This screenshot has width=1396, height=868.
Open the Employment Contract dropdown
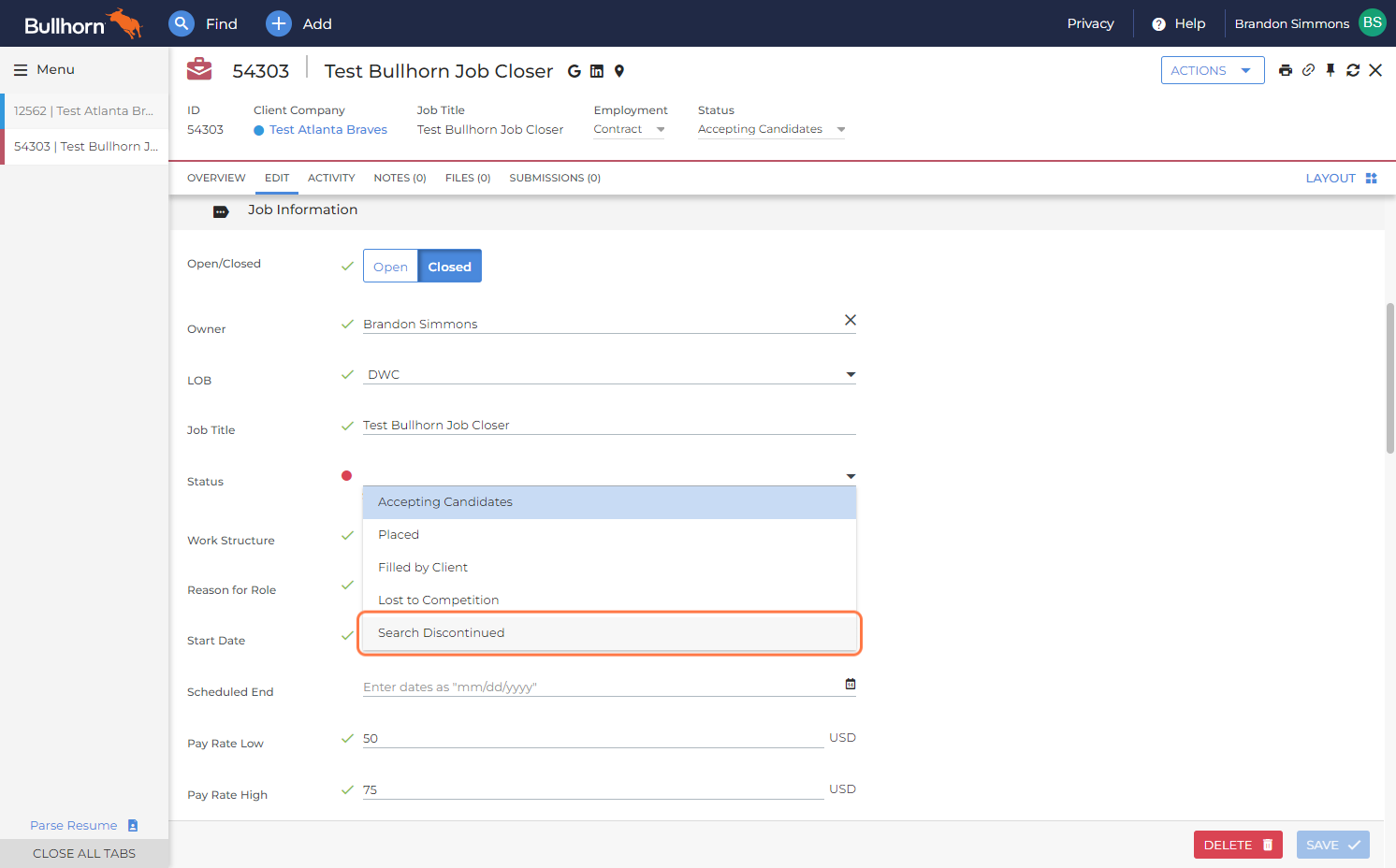tap(630, 129)
